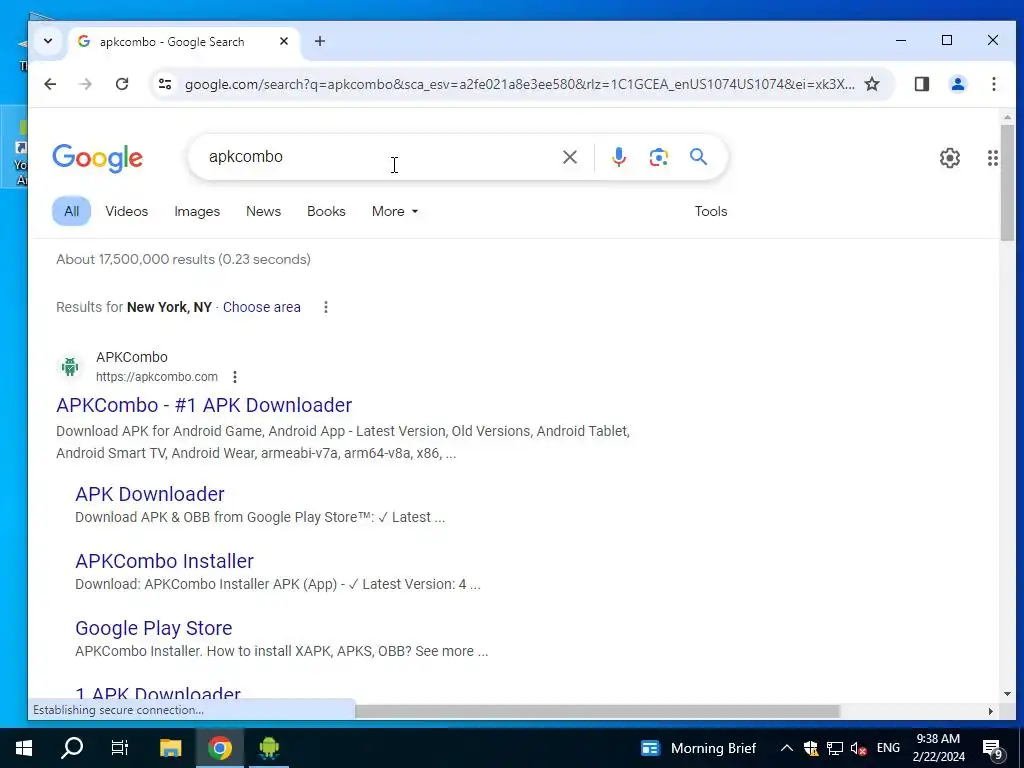
Task: Open the Google apps grid
Action: pos(993,158)
